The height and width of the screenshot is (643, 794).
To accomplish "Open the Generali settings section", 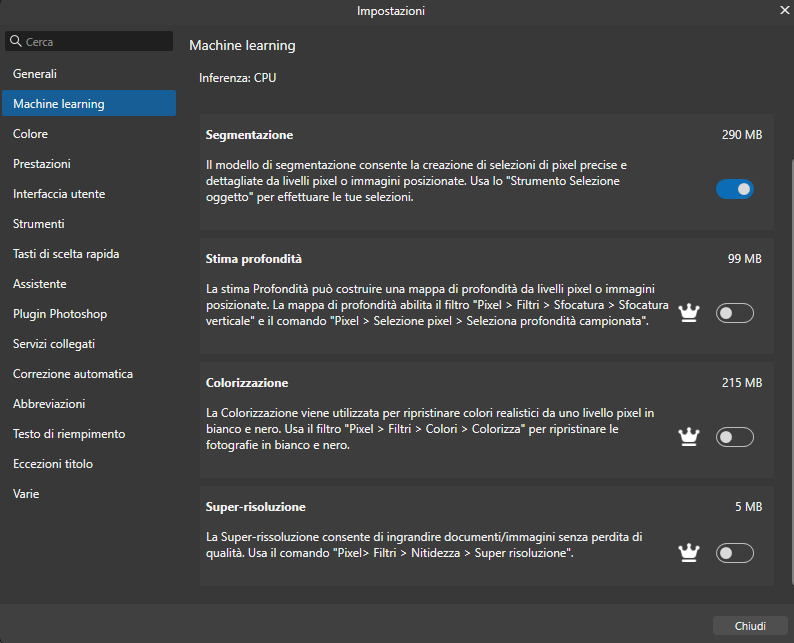I will tap(35, 74).
